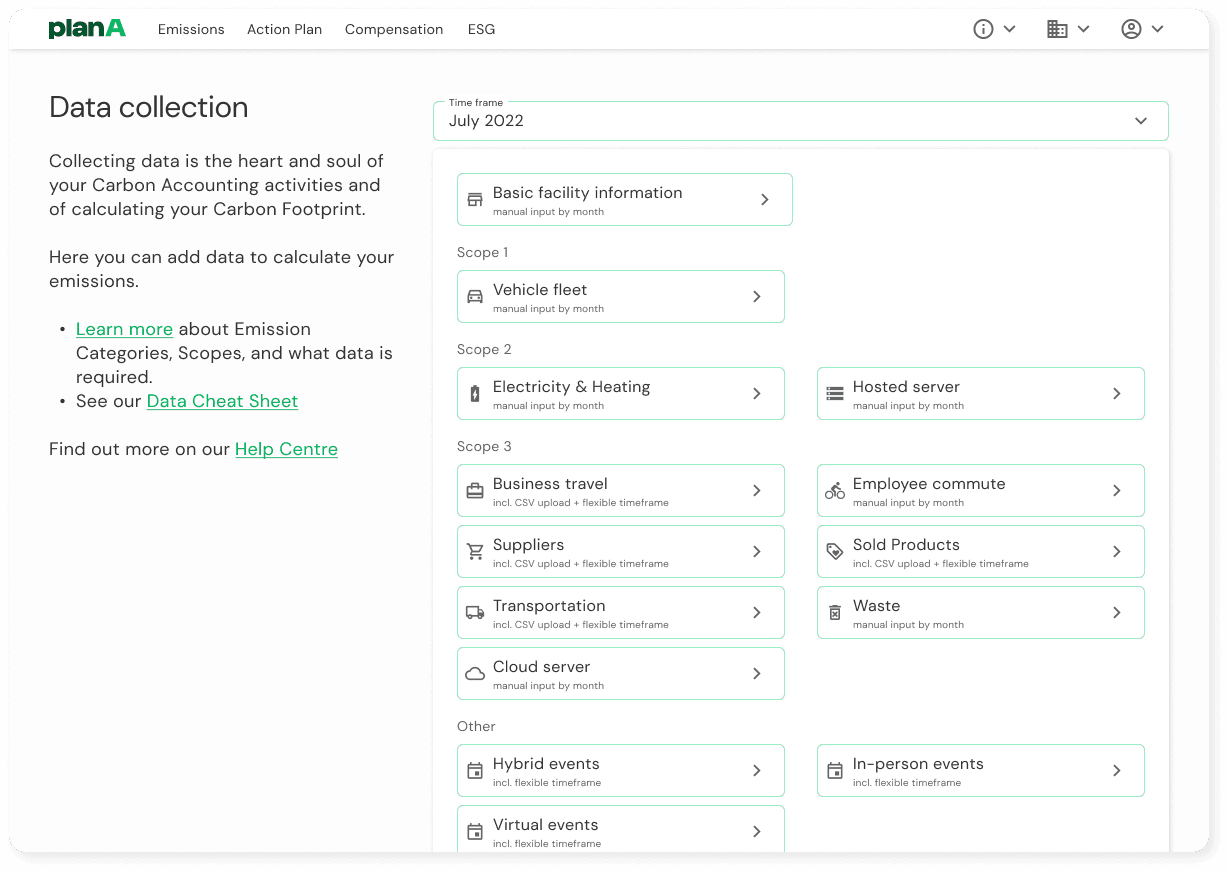Expand the chevron beside the info icon

point(1009,29)
